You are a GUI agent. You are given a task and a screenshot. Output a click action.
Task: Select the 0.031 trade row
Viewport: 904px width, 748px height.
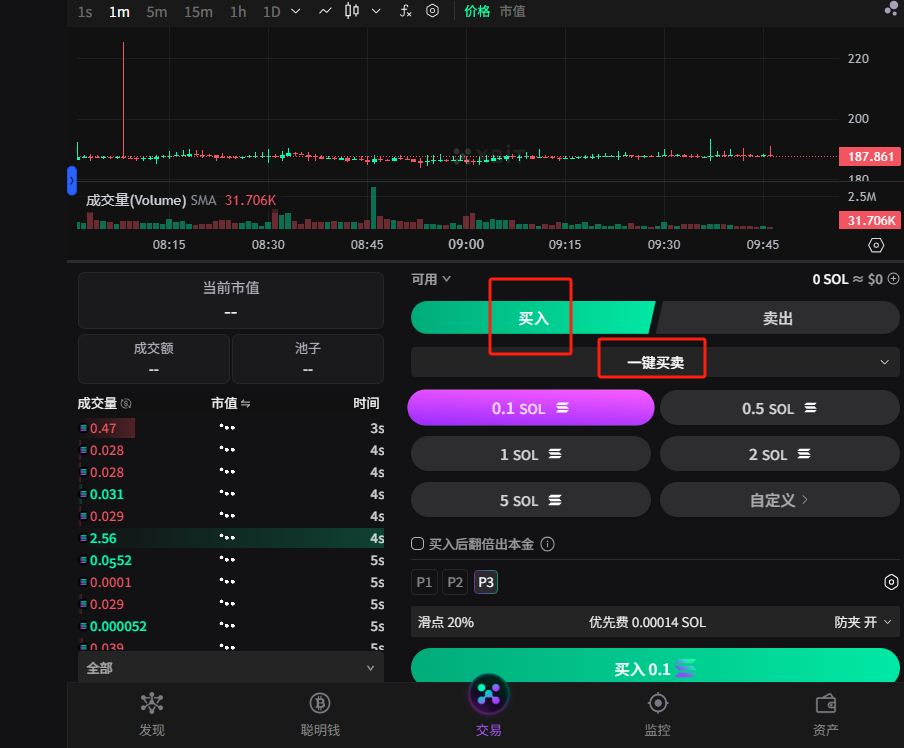coord(231,494)
